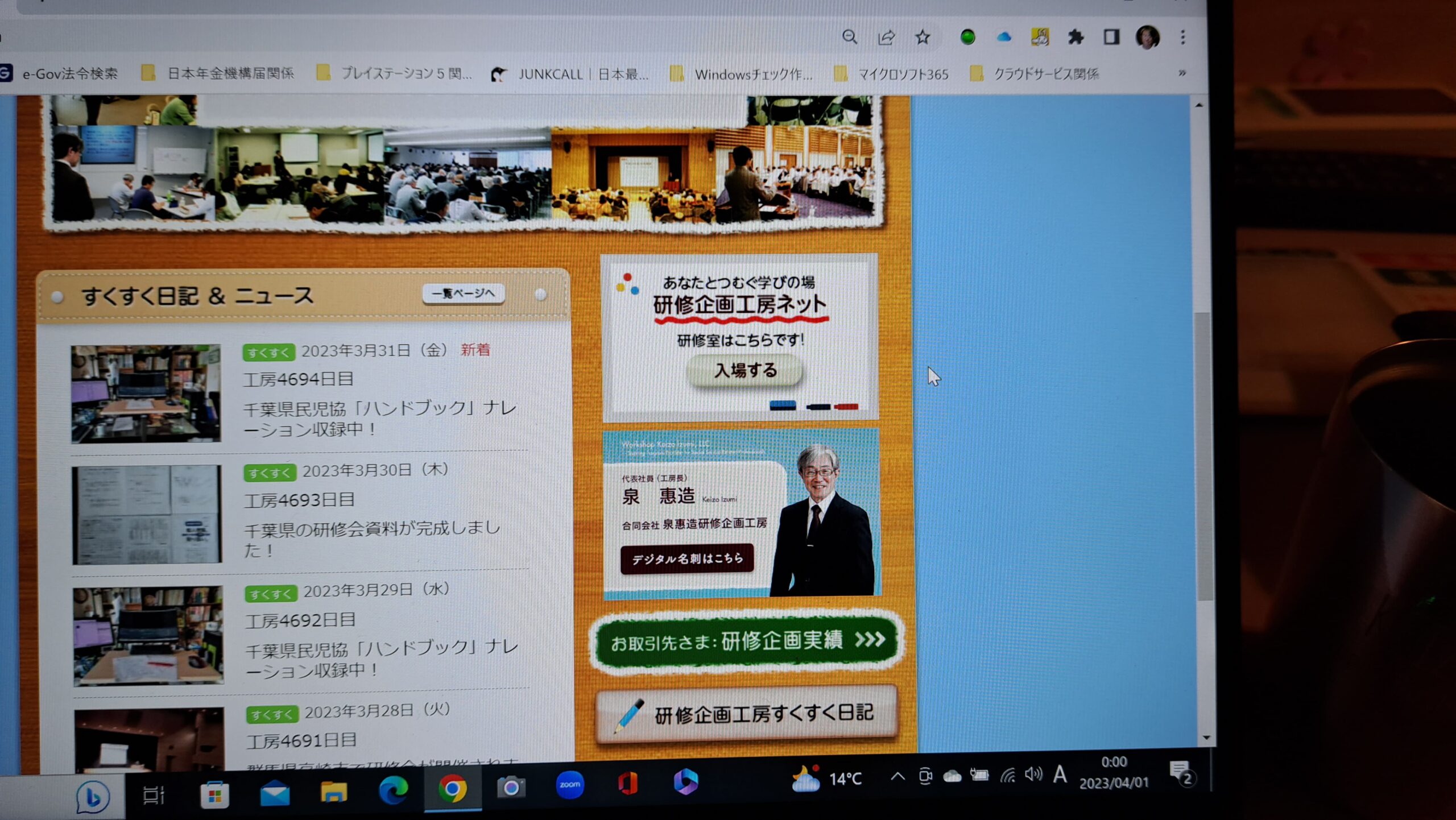
Task: Click the Chrome taskbar icon
Action: click(453, 789)
